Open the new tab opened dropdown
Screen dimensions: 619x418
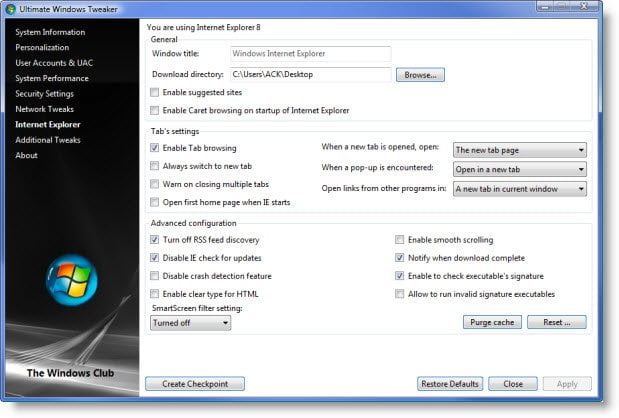(x=520, y=150)
